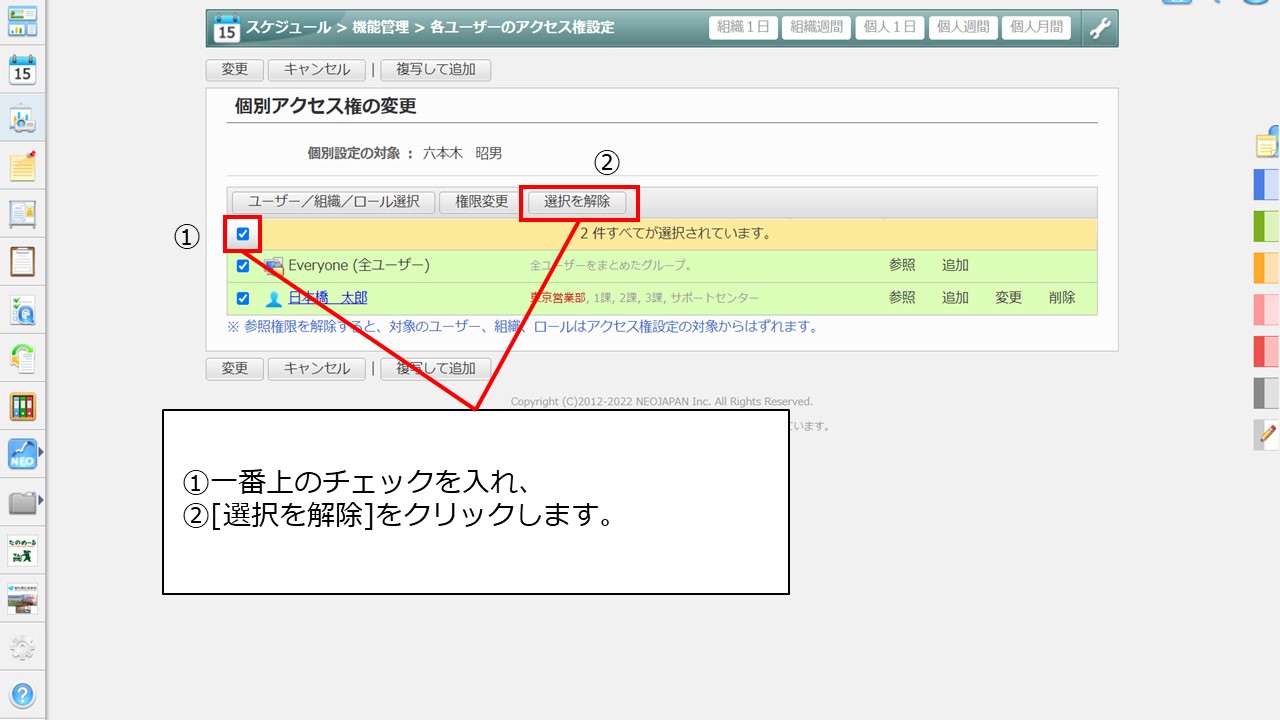Open the calendar icon in left sidebar
This screenshot has height=720, width=1280.
point(22,70)
